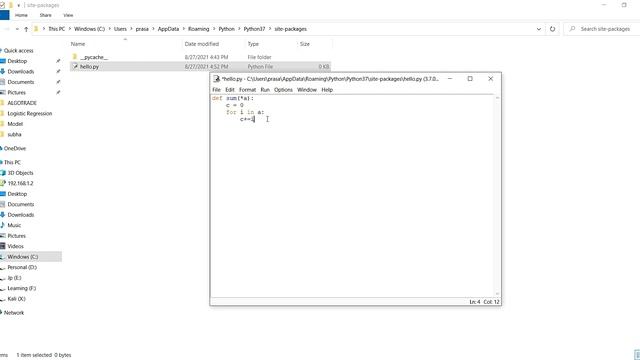
Task: Click the 'c = 0' code line
Action: pyautogui.click(x=235, y=105)
